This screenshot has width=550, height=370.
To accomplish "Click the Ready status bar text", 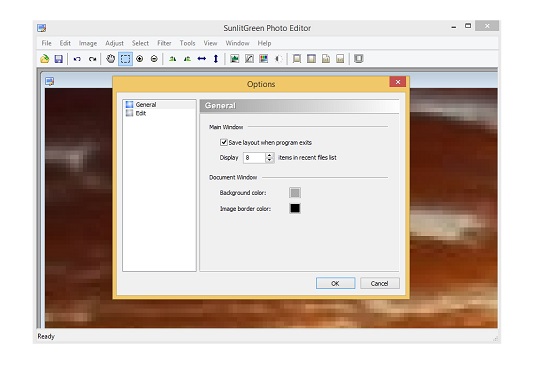I will tap(46, 336).
